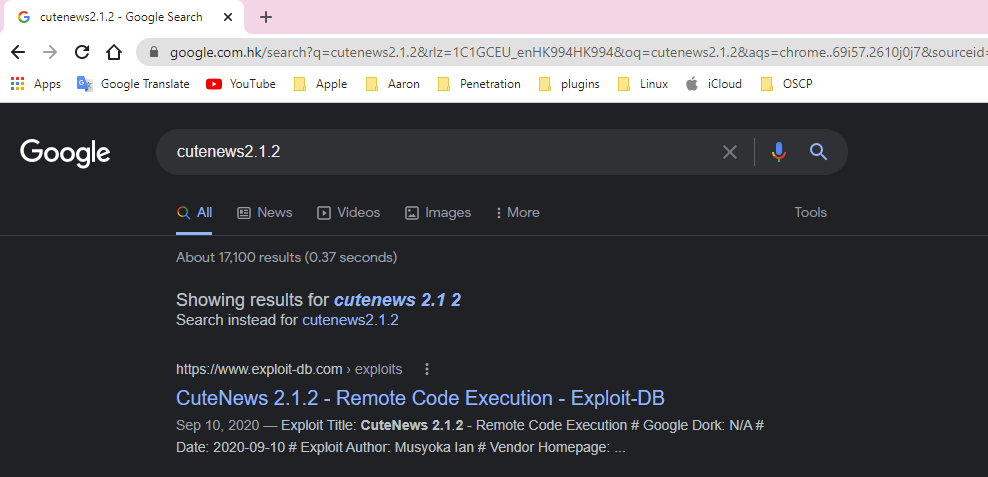
Task: Open a new browser tab
Action: (265, 17)
